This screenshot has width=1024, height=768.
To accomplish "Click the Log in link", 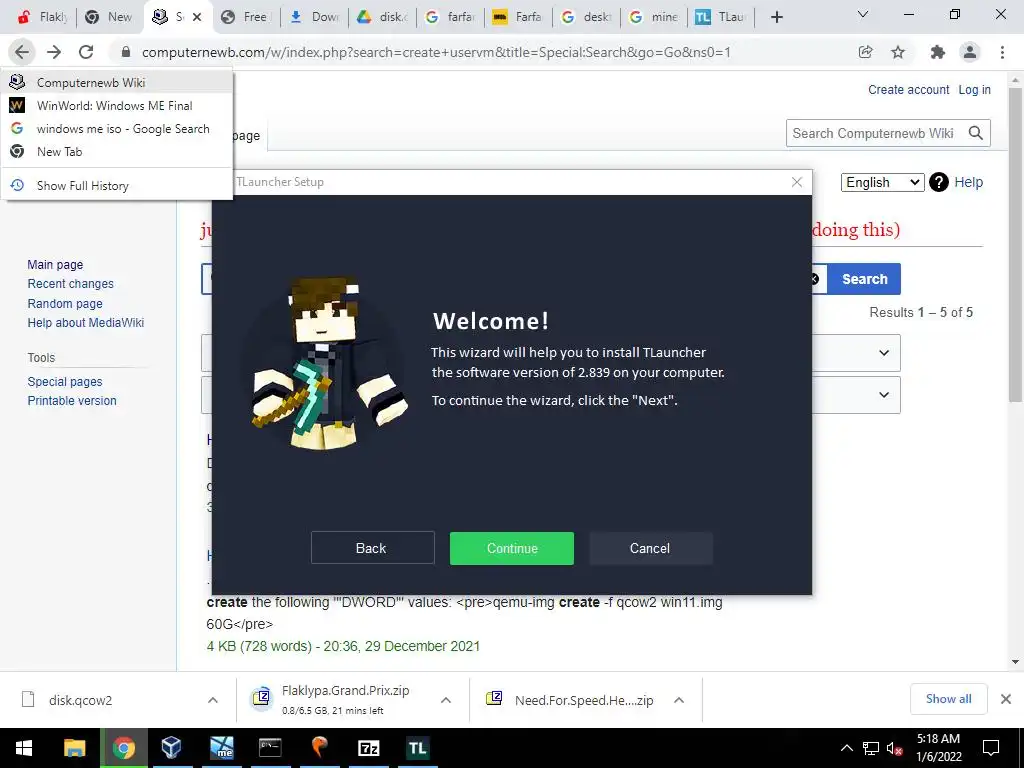I will tap(974, 89).
